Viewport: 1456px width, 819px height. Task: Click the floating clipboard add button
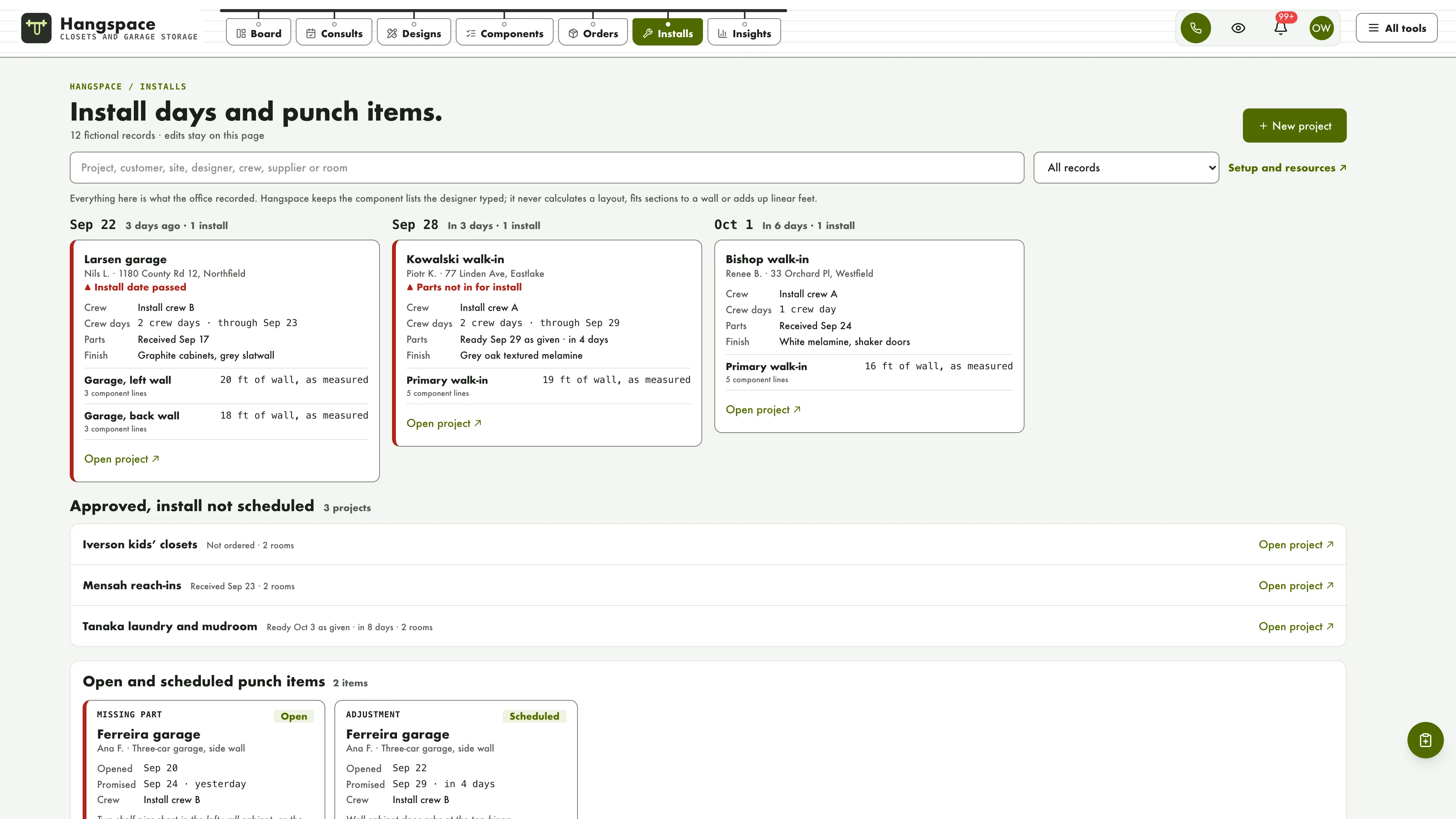pyautogui.click(x=1425, y=740)
